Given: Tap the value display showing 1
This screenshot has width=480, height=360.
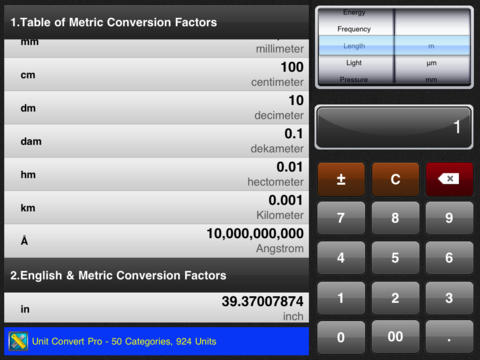Looking at the screenshot, I should click(x=394, y=127).
